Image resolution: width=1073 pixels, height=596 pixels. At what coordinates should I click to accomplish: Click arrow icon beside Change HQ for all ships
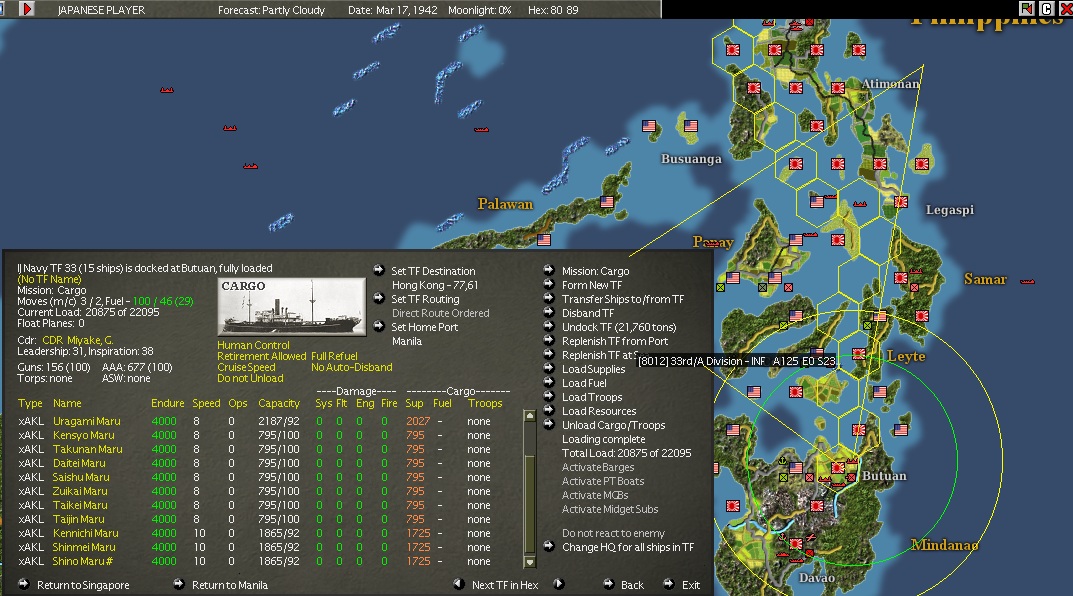[549, 546]
